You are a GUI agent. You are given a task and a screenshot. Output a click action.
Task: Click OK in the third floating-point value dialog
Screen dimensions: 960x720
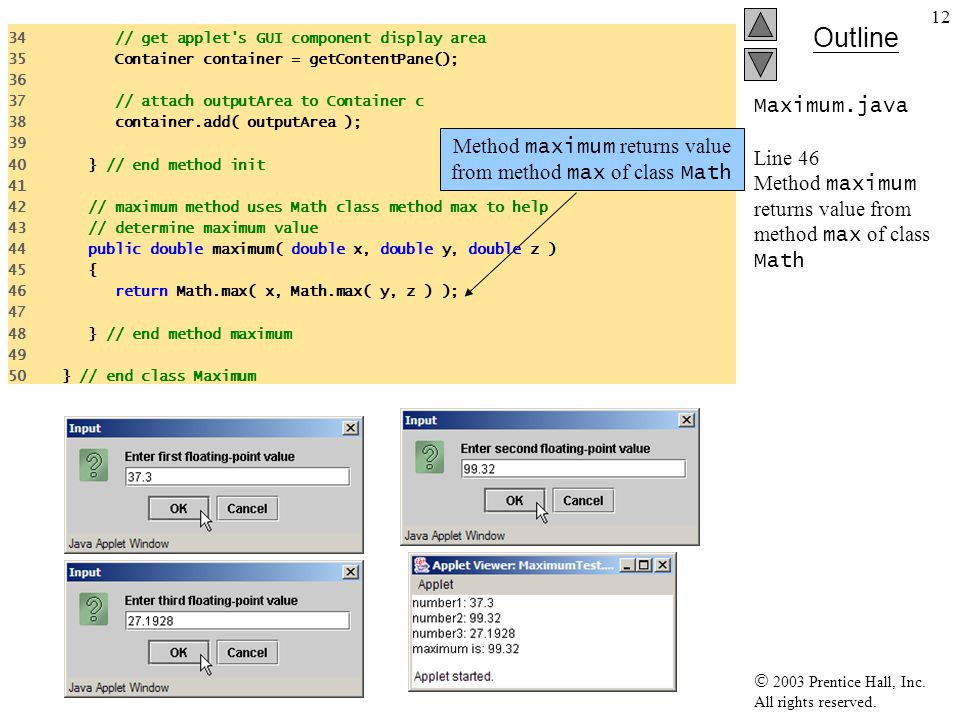click(x=178, y=652)
